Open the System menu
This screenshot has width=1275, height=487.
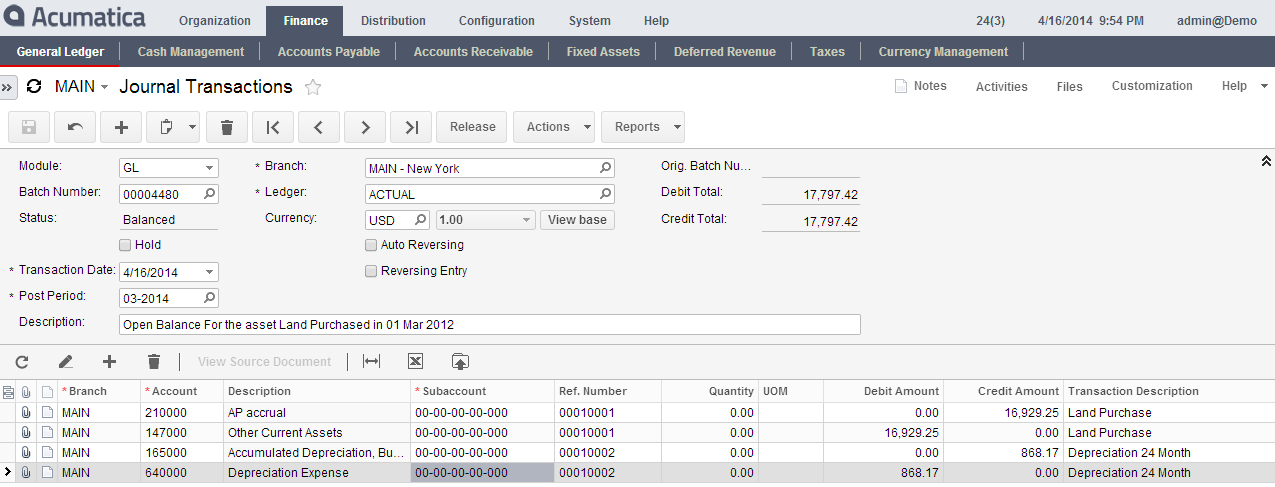pos(590,21)
